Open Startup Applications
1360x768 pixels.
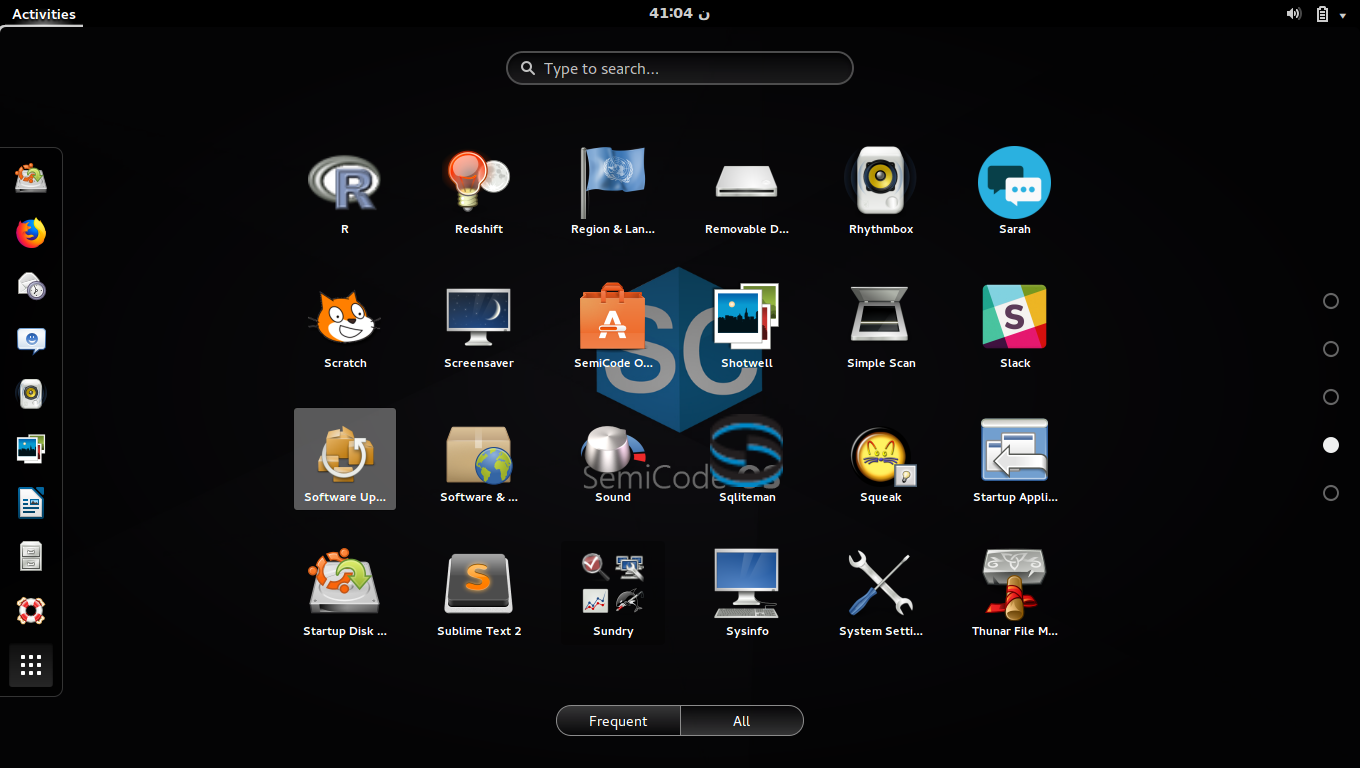pos(1015,461)
